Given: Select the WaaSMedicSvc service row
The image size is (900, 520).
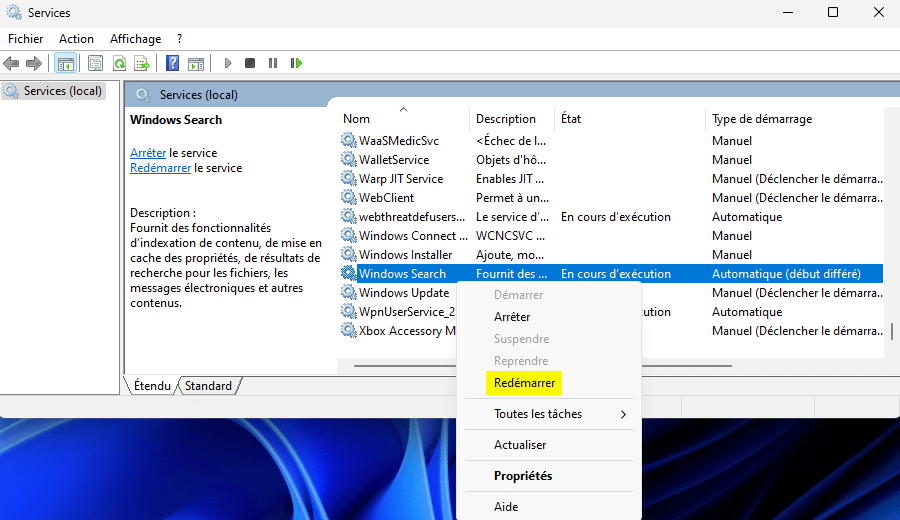Looking at the screenshot, I should [x=611, y=141].
